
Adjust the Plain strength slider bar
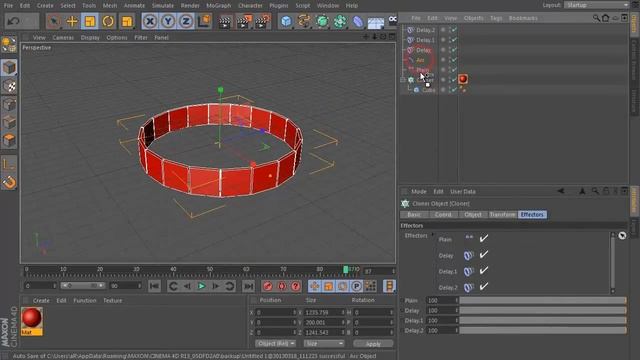click(x=543, y=300)
